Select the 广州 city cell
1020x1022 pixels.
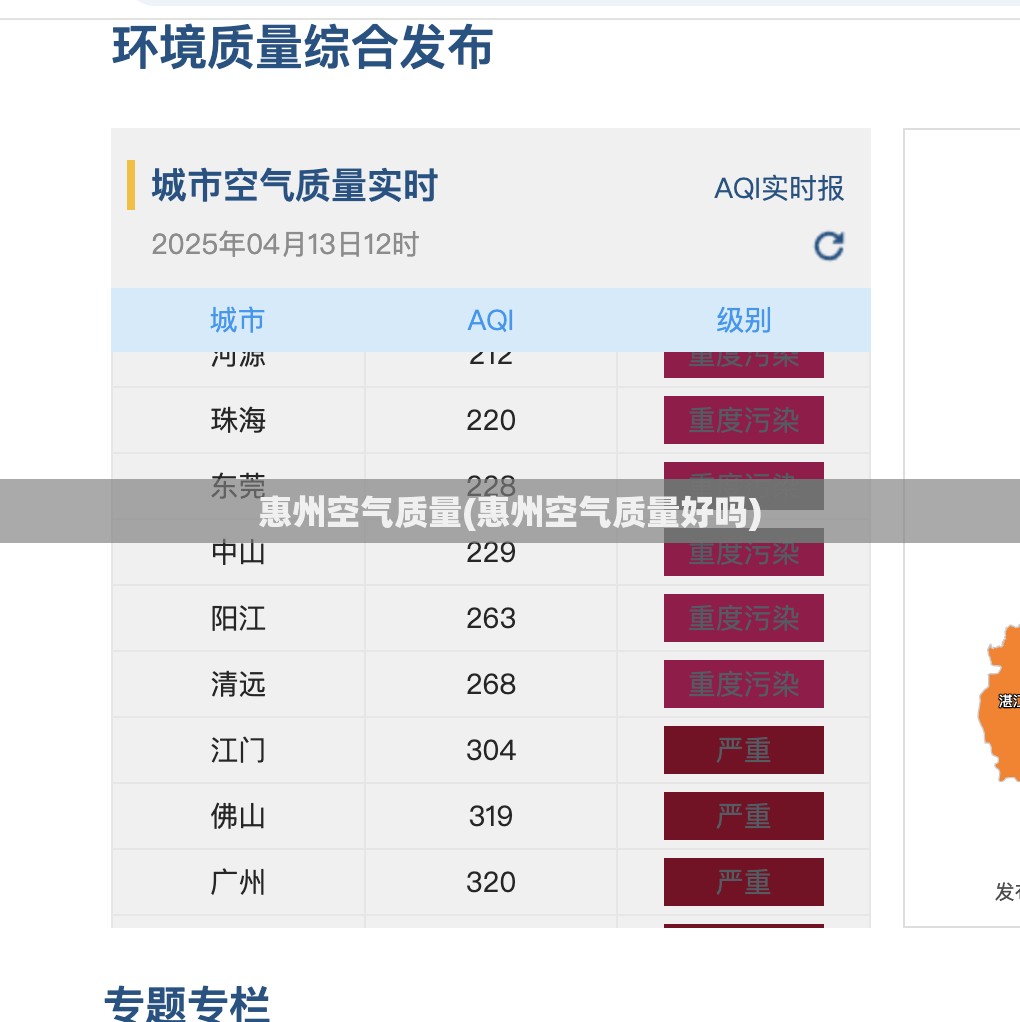pyautogui.click(x=238, y=883)
